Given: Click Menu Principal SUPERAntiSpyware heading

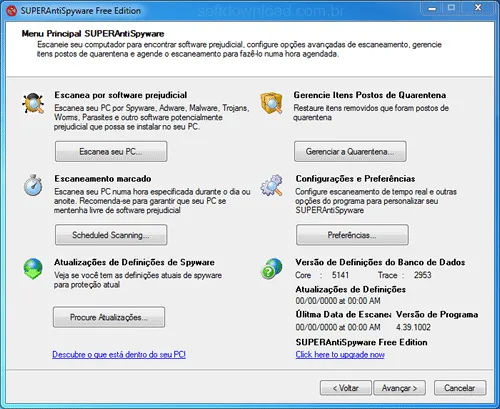Looking at the screenshot, I should pyautogui.click(x=93, y=34).
